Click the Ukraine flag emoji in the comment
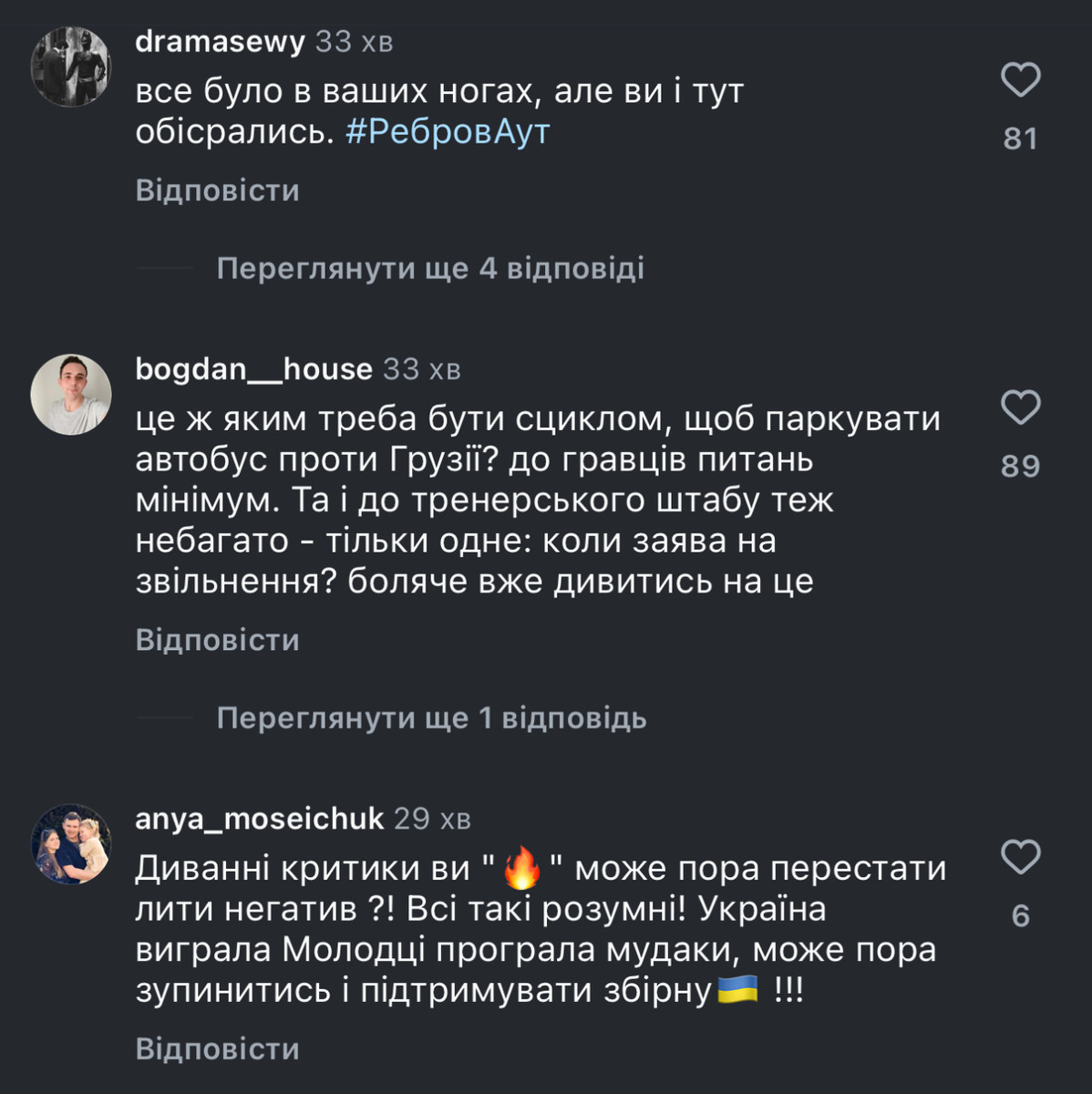Screen dimensions: 1092x1094 pyautogui.click(x=737, y=989)
